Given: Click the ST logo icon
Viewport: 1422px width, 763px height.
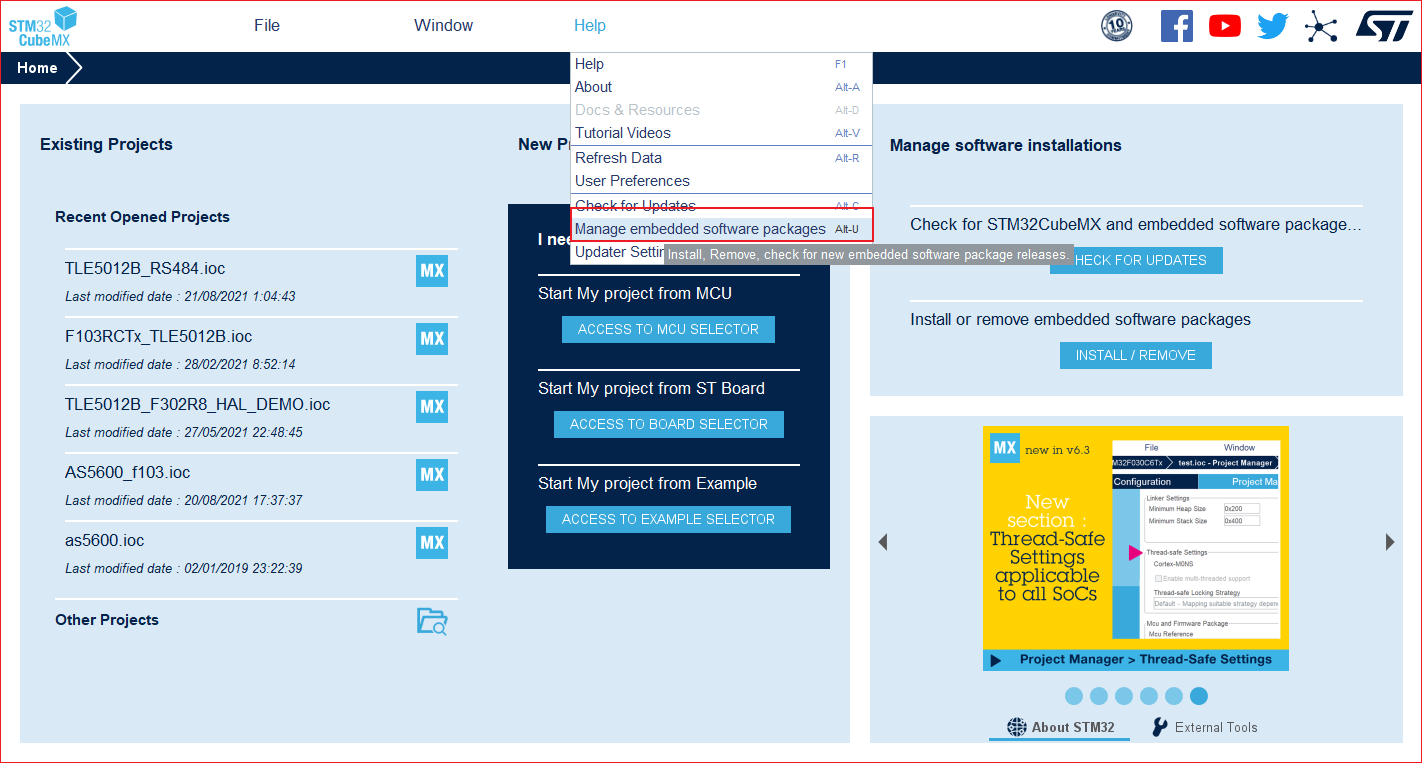Looking at the screenshot, I should (1384, 26).
